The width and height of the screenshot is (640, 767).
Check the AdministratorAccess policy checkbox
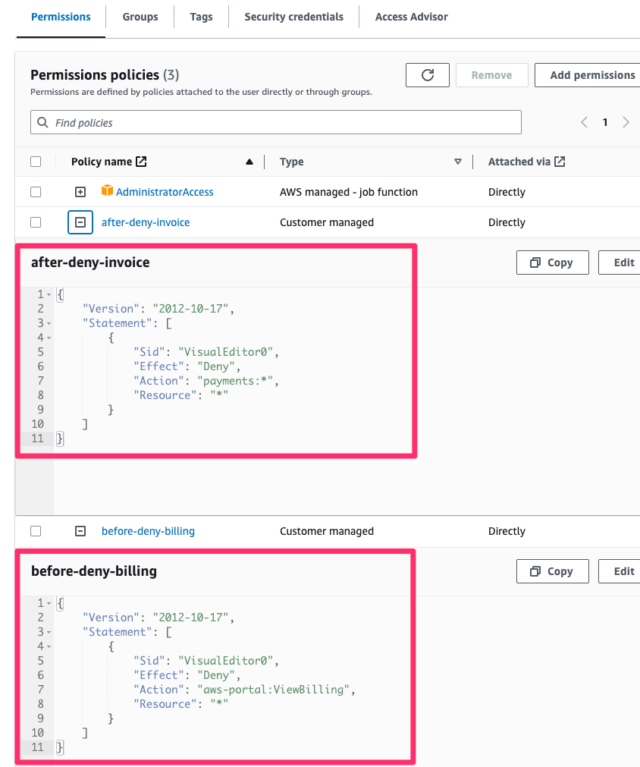[36, 192]
